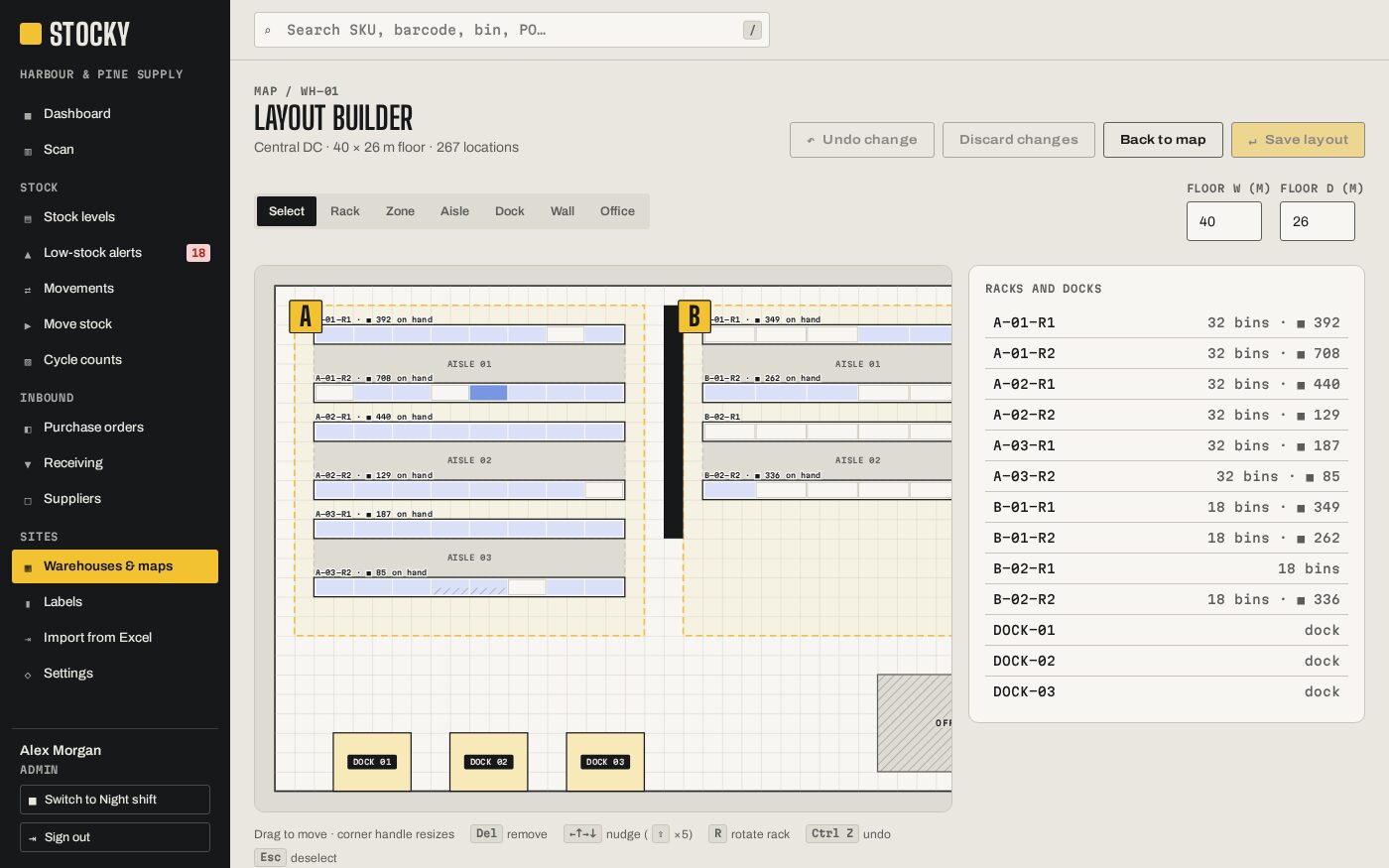Image resolution: width=1389 pixels, height=868 pixels.
Task: Go to the Scan page
Action: pyautogui.click(x=115, y=150)
